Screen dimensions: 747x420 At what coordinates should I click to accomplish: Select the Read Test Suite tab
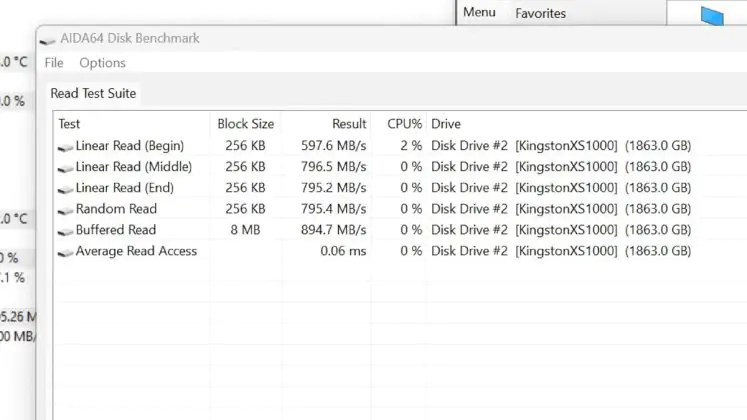click(93, 93)
